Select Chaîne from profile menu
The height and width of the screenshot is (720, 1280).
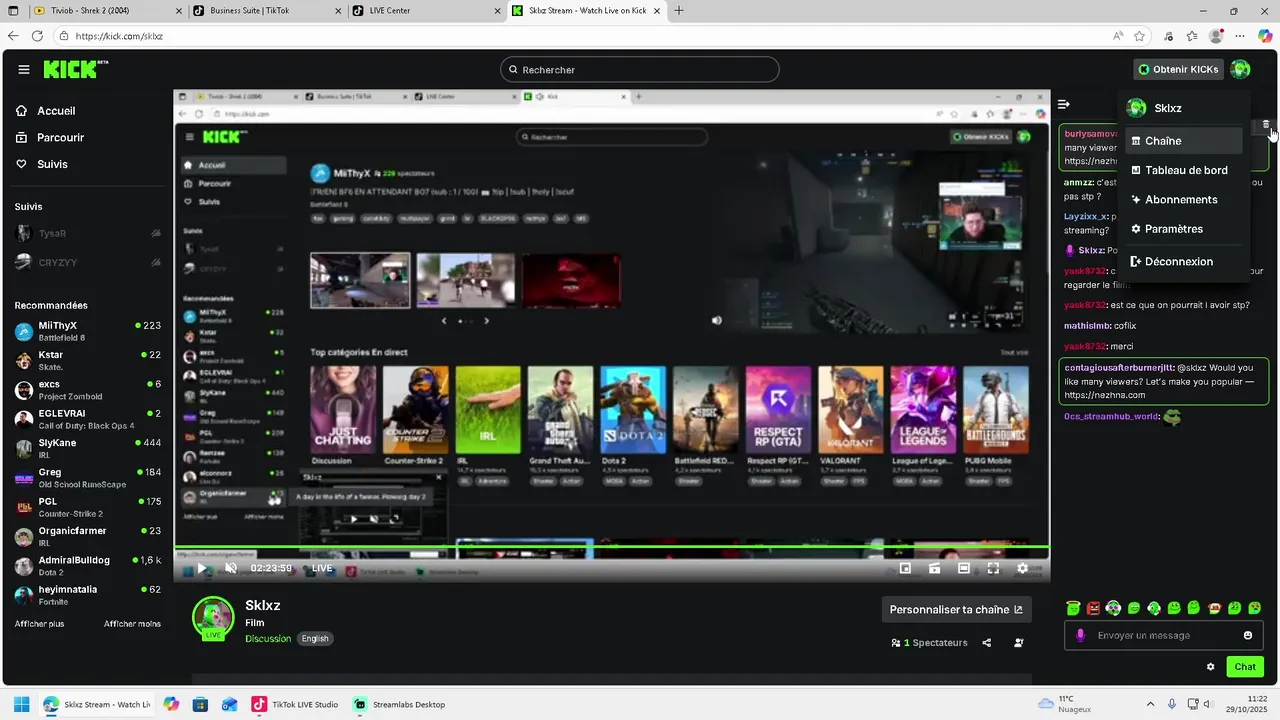pyautogui.click(x=1184, y=141)
